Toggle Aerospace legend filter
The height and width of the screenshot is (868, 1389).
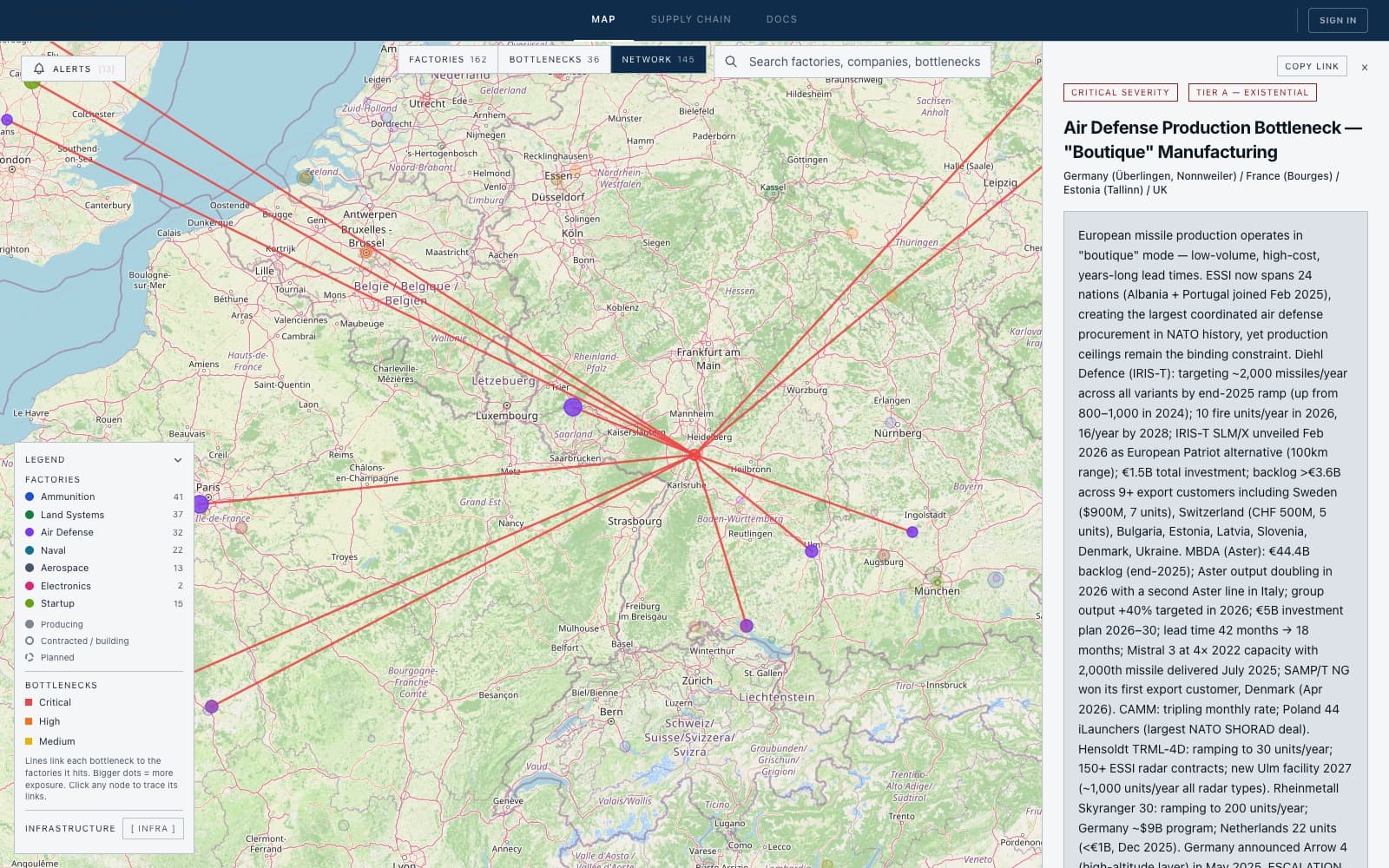(104, 568)
